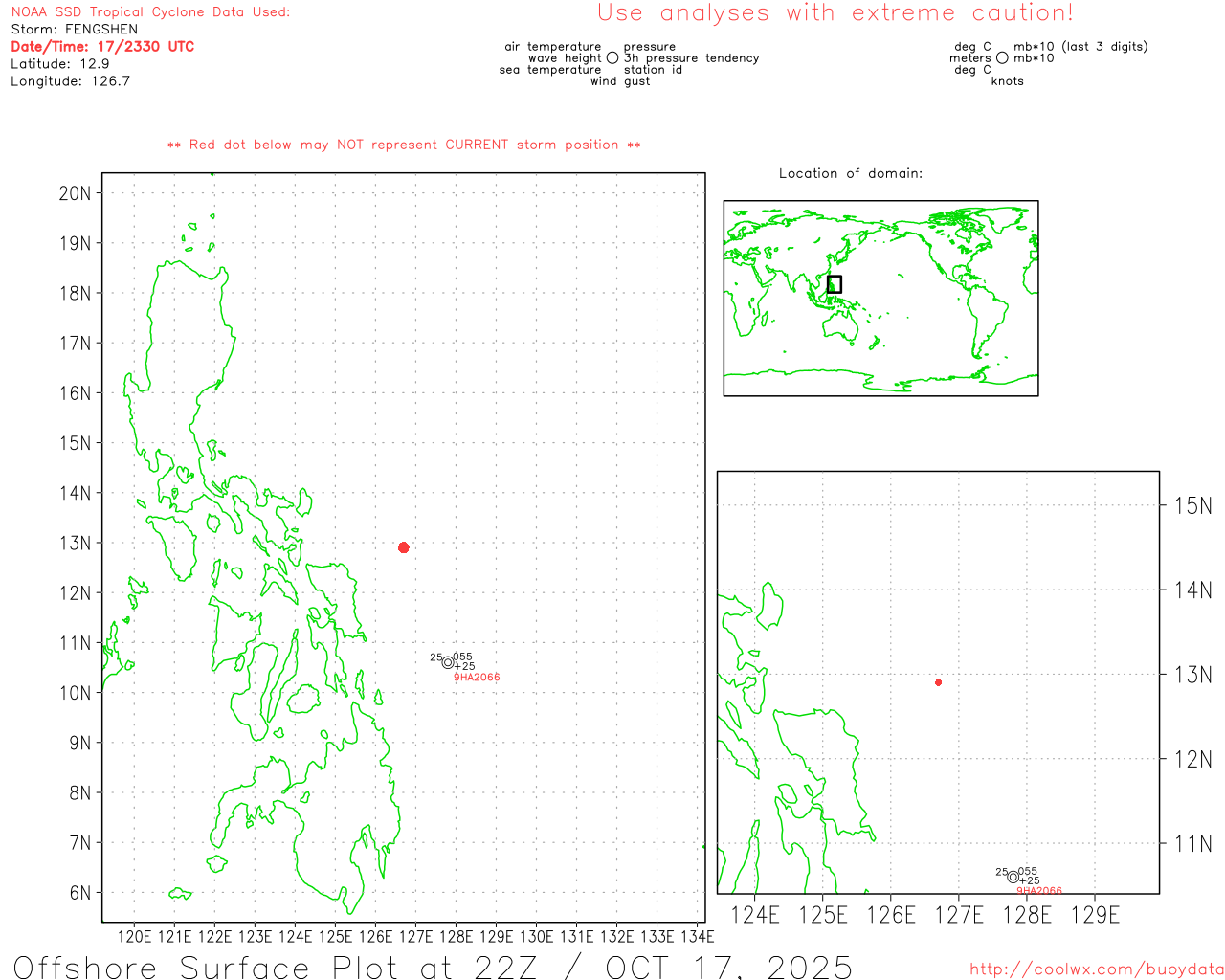Click the red storm dot on the large map

tap(404, 547)
